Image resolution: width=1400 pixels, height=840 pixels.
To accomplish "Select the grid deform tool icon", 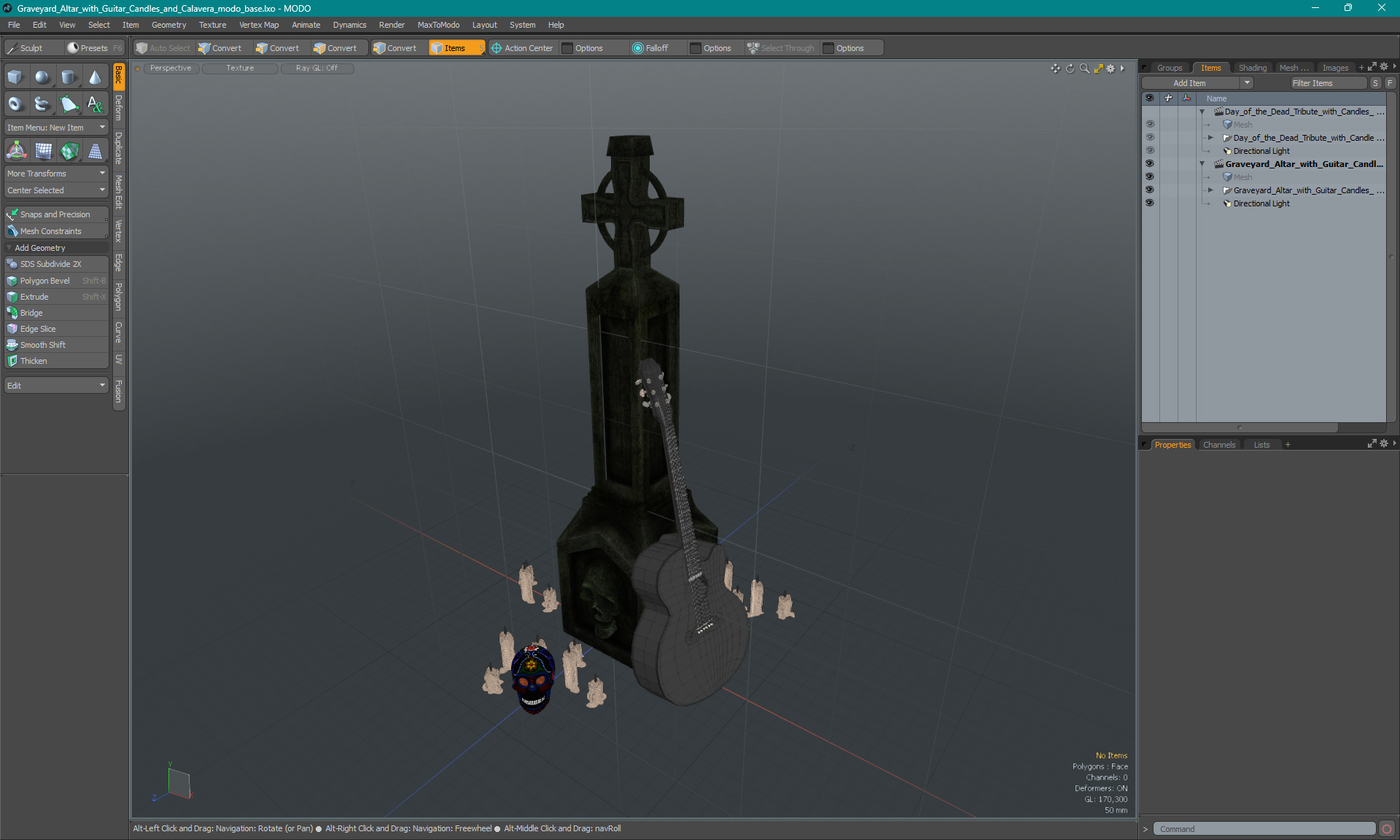I will point(42,151).
